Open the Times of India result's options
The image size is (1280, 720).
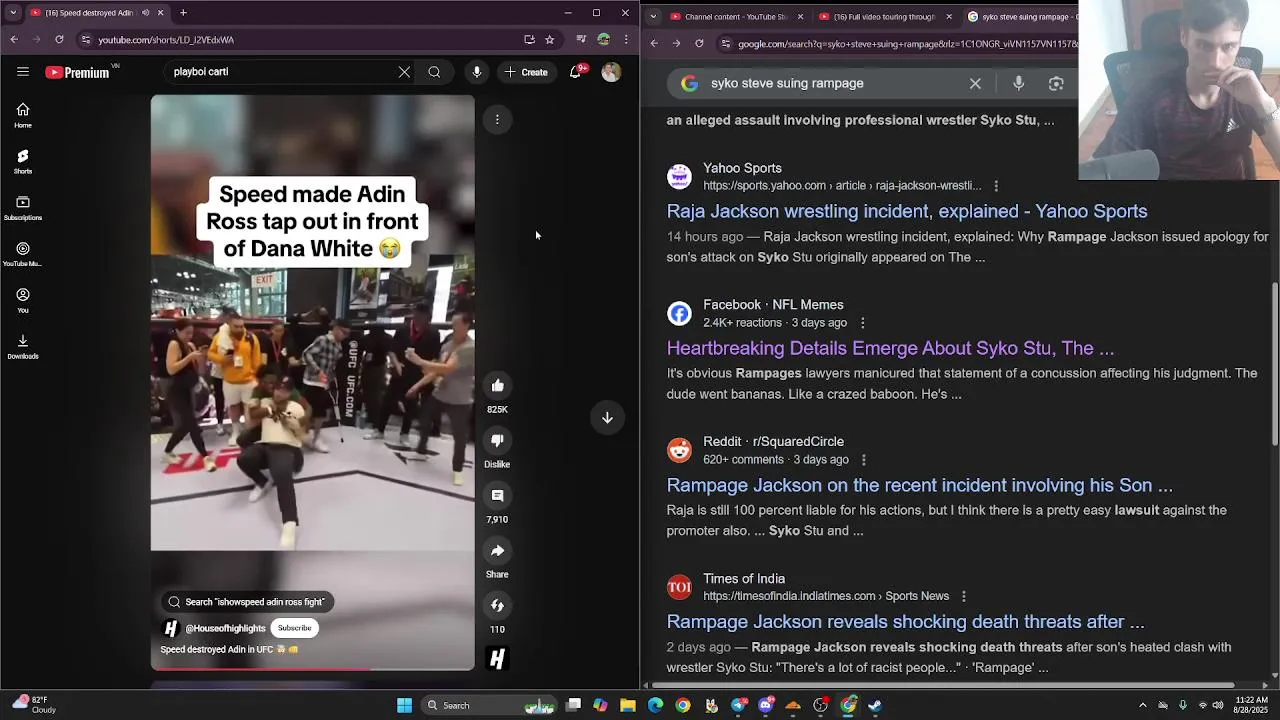coord(964,596)
